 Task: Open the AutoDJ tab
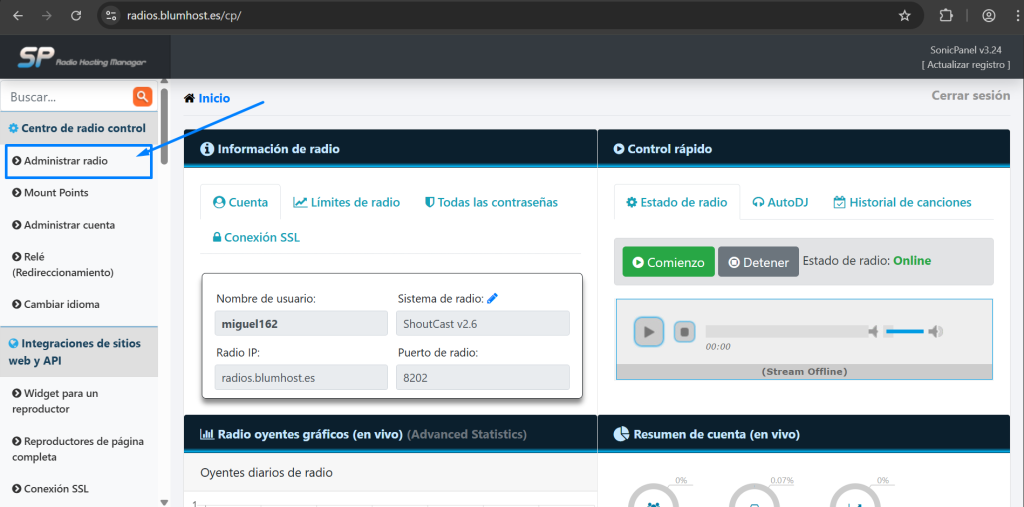tap(780, 202)
